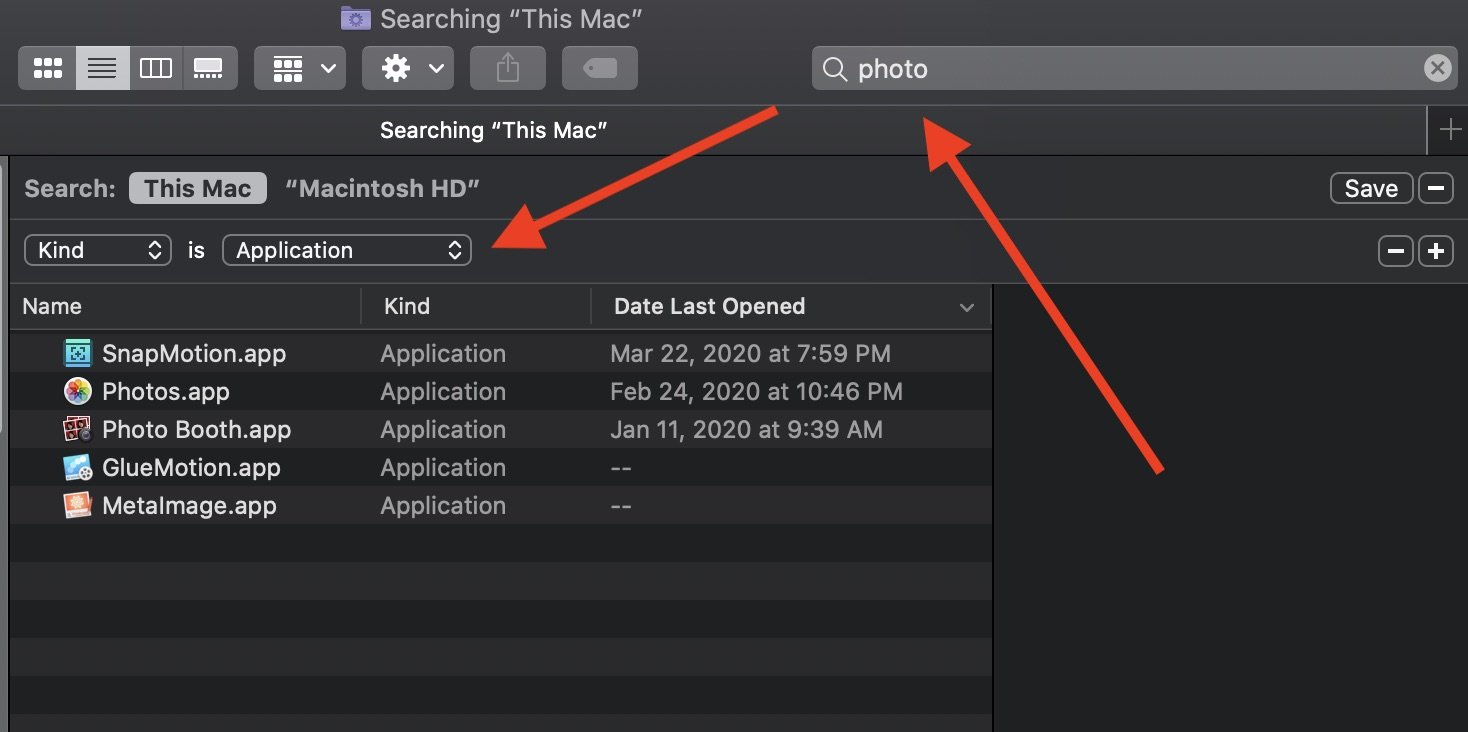Open the gear Action menu

coord(408,69)
